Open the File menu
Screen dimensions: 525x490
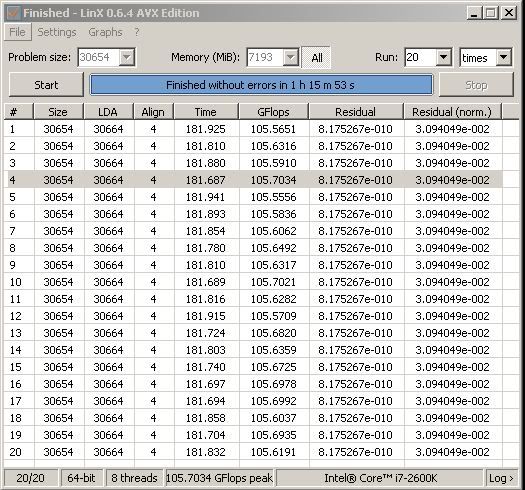pyautogui.click(x=17, y=32)
